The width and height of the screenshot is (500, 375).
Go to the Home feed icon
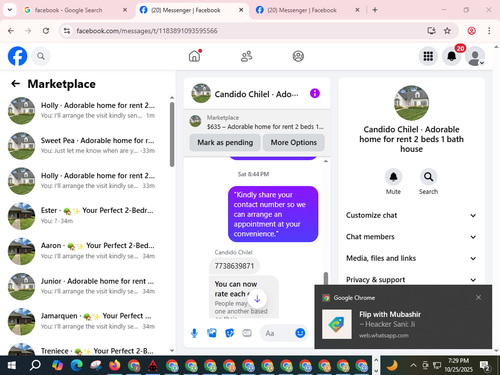pos(194,56)
